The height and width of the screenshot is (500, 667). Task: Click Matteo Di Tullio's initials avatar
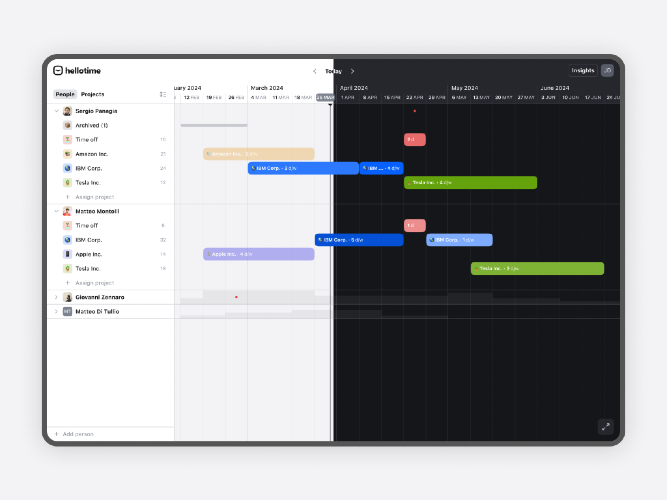tap(67, 311)
